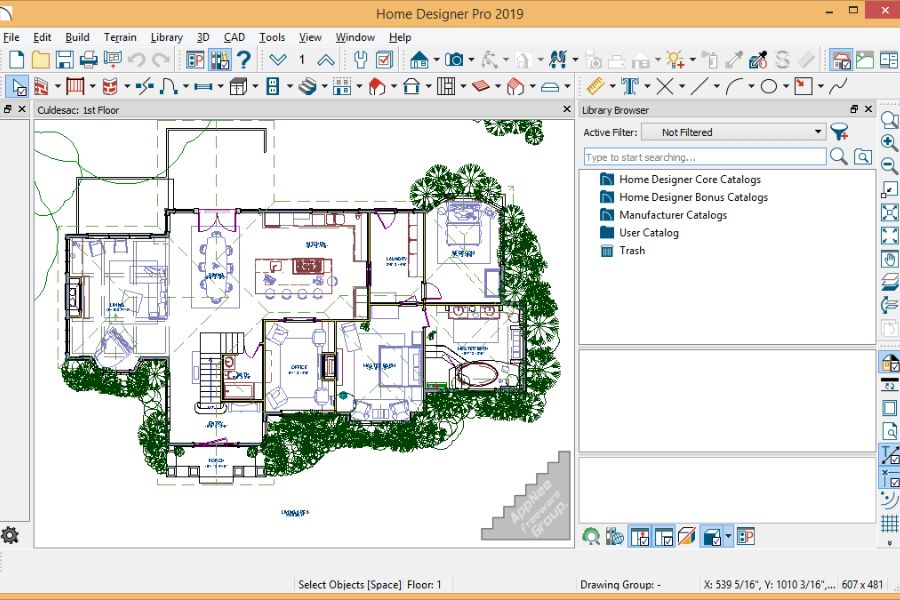Expand the Circle tool dropdown arrow
The image size is (900, 600).
tap(786, 87)
